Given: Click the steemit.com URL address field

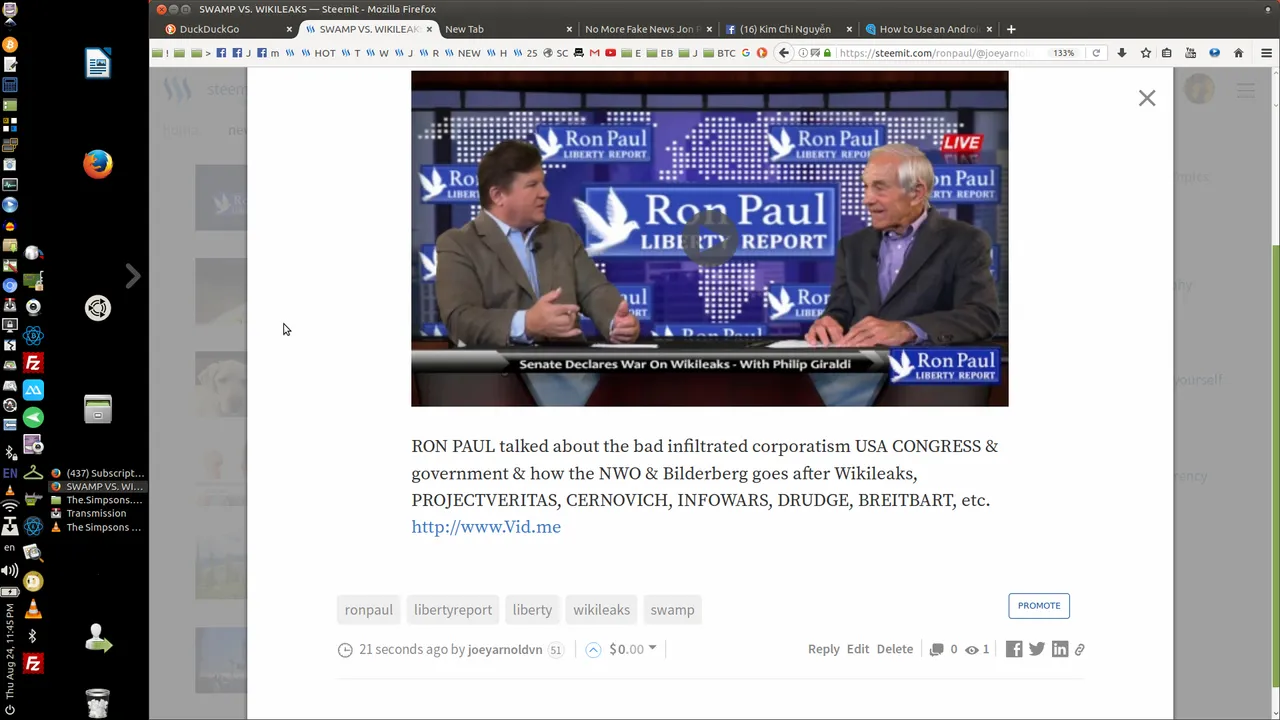Looking at the screenshot, I should (x=934, y=53).
